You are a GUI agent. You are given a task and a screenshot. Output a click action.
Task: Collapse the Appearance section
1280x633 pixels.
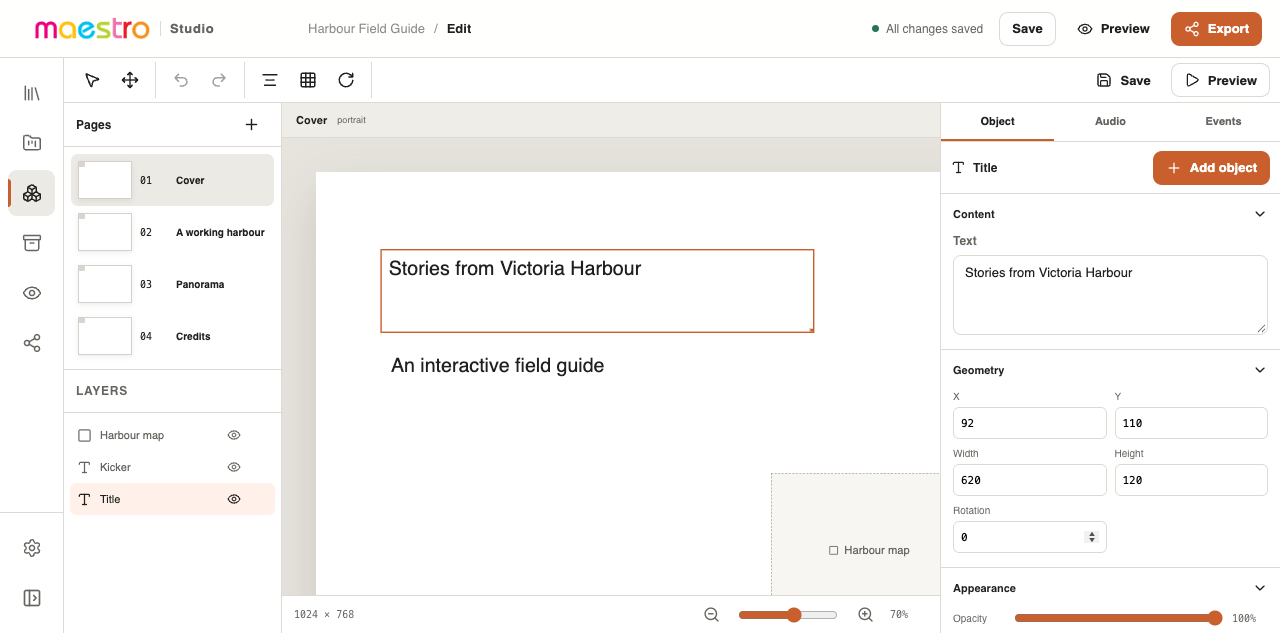(1260, 588)
